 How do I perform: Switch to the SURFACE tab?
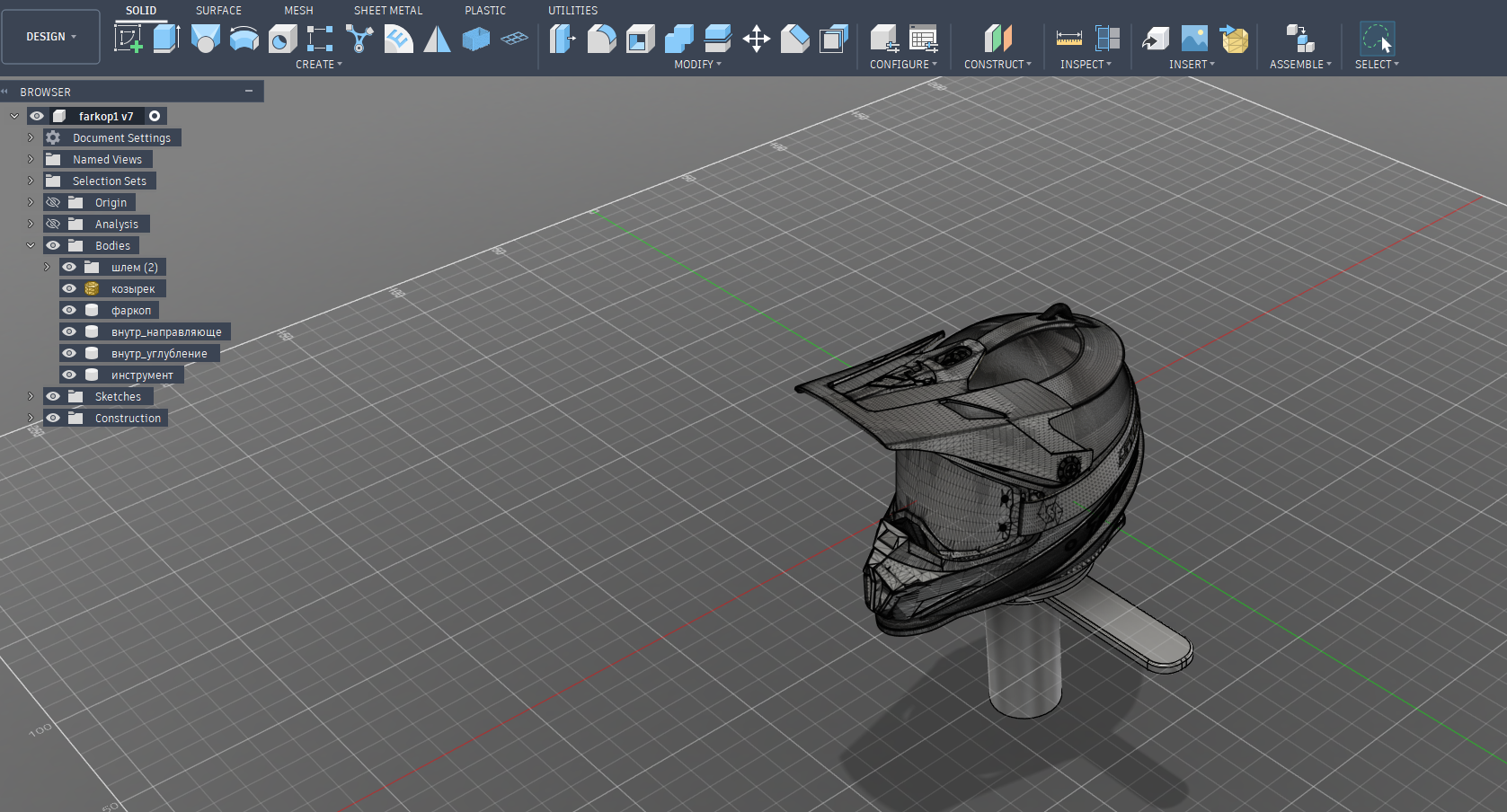pos(218,11)
